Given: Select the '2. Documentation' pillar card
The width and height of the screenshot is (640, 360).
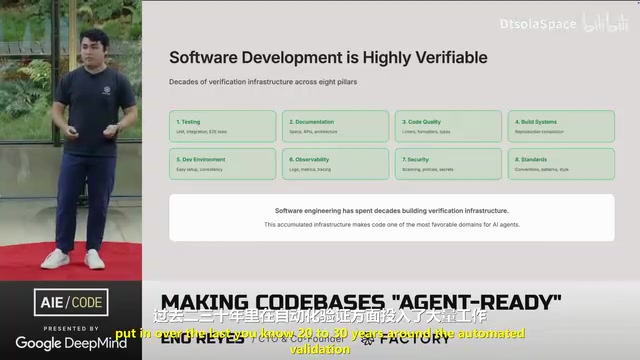Looking at the screenshot, I should tap(336, 126).
